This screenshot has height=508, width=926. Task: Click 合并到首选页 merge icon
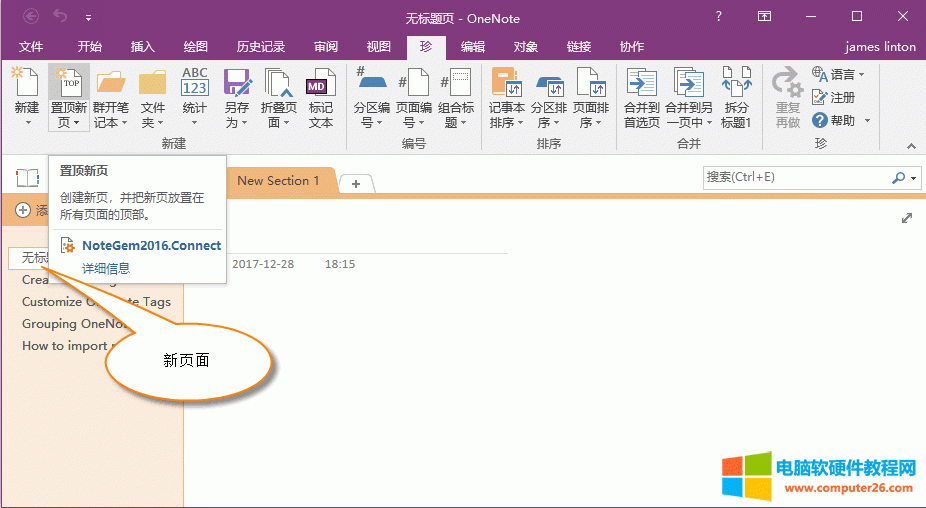pos(641,82)
